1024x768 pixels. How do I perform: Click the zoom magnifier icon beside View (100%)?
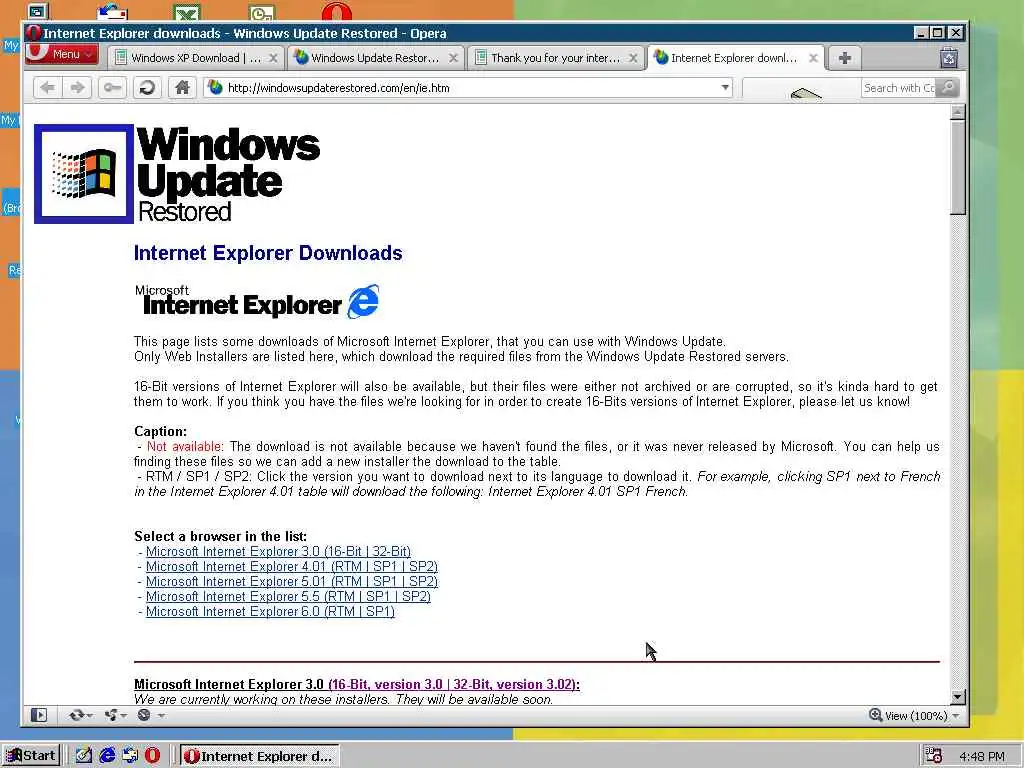tap(876, 715)
